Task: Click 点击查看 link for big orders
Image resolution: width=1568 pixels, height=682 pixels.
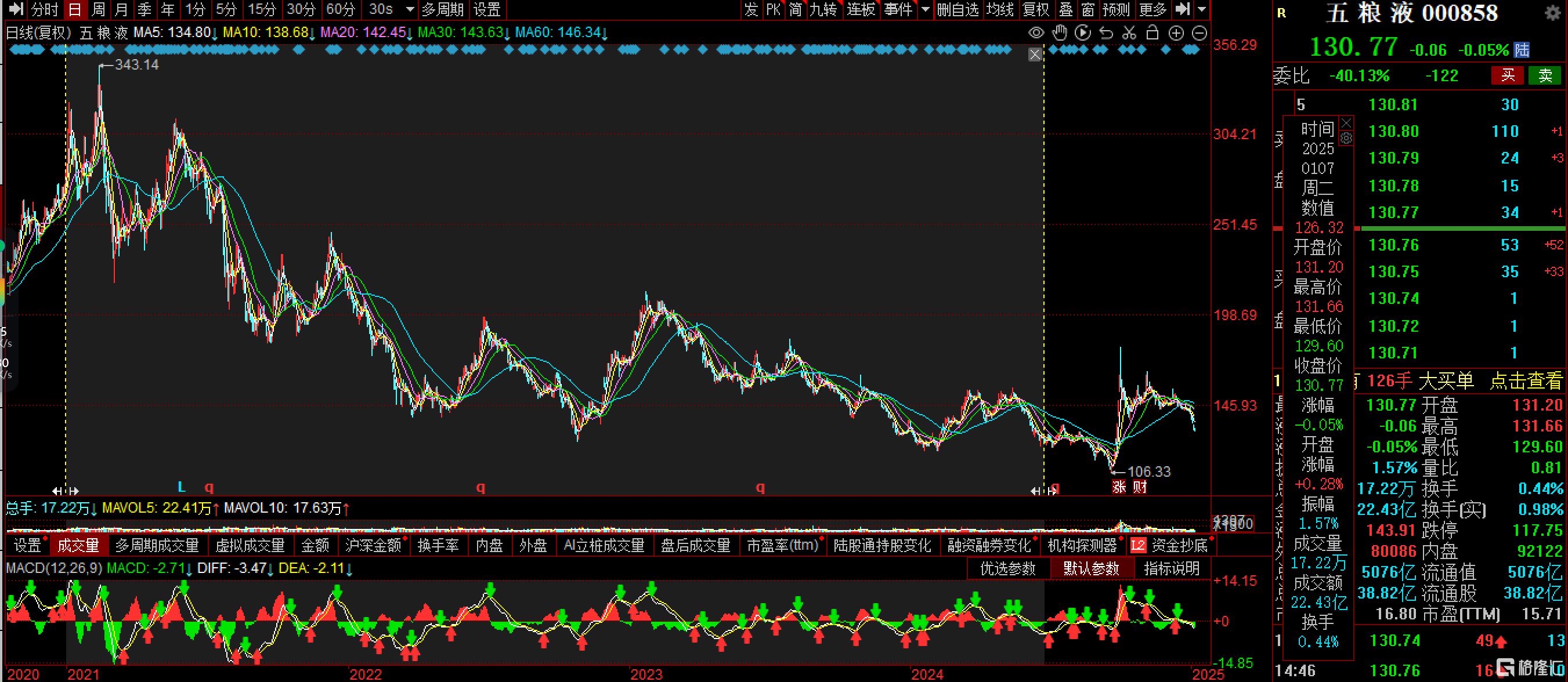Action: click(1526, 381)
